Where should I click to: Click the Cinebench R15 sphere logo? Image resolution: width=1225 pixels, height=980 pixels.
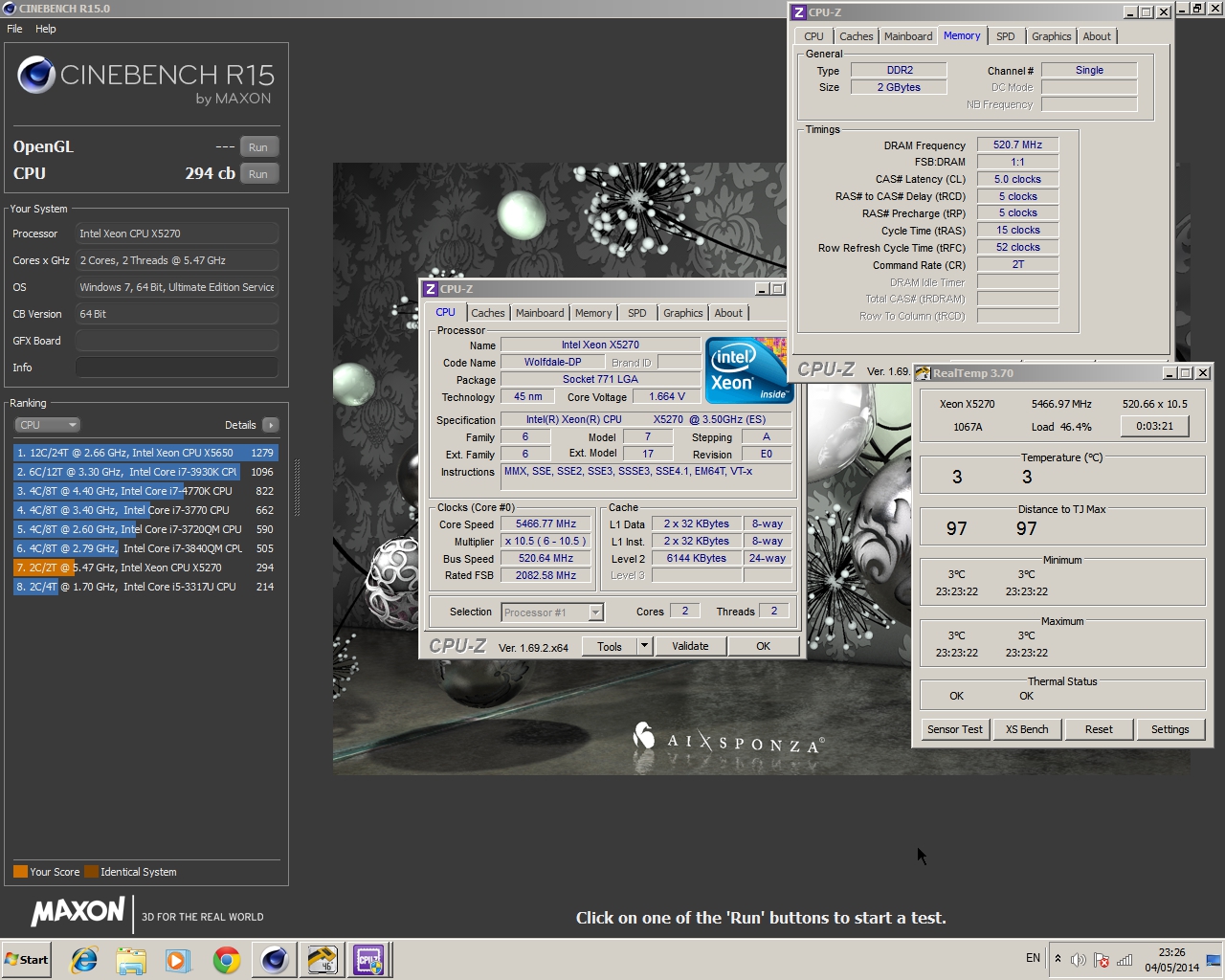click(x=36, y=75)
